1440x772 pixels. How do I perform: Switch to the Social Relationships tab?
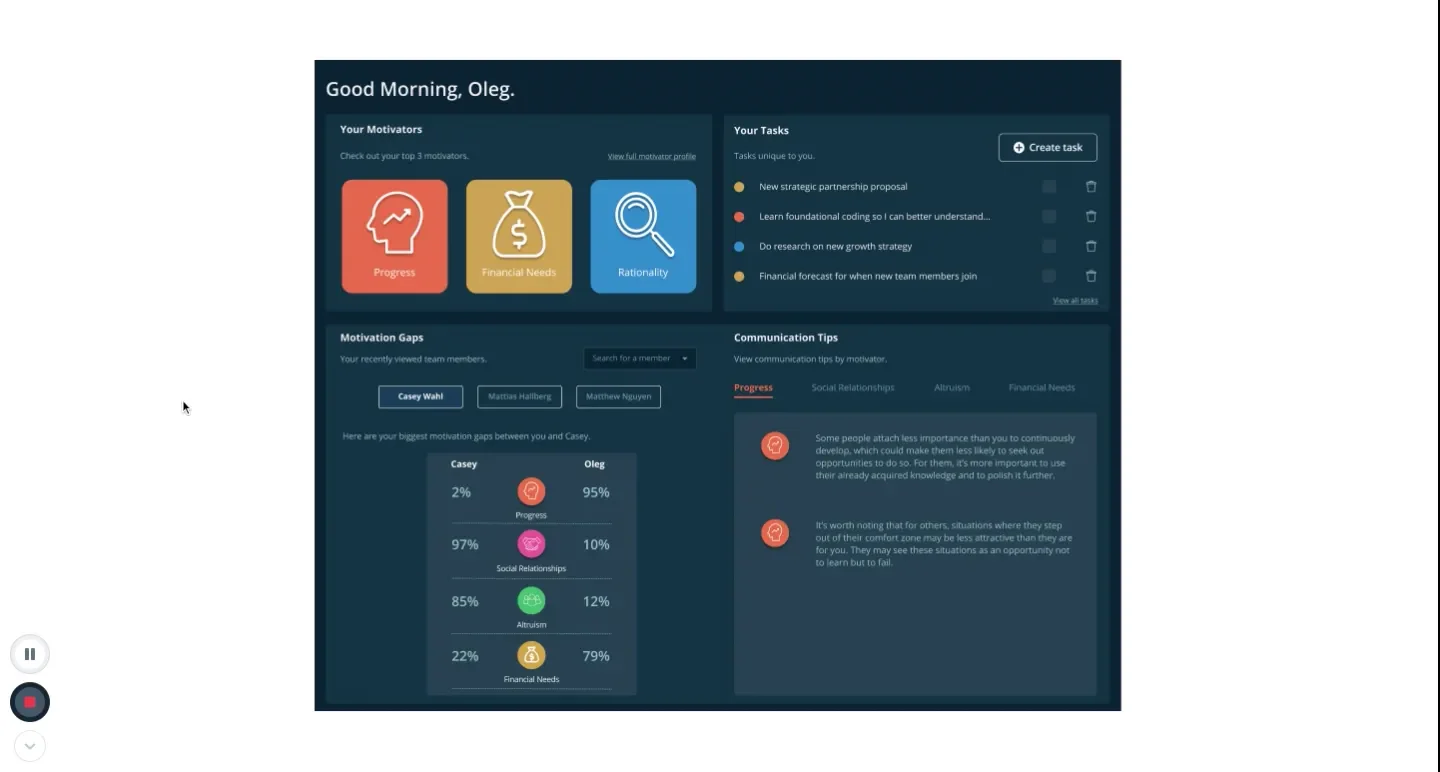point(853,388)
